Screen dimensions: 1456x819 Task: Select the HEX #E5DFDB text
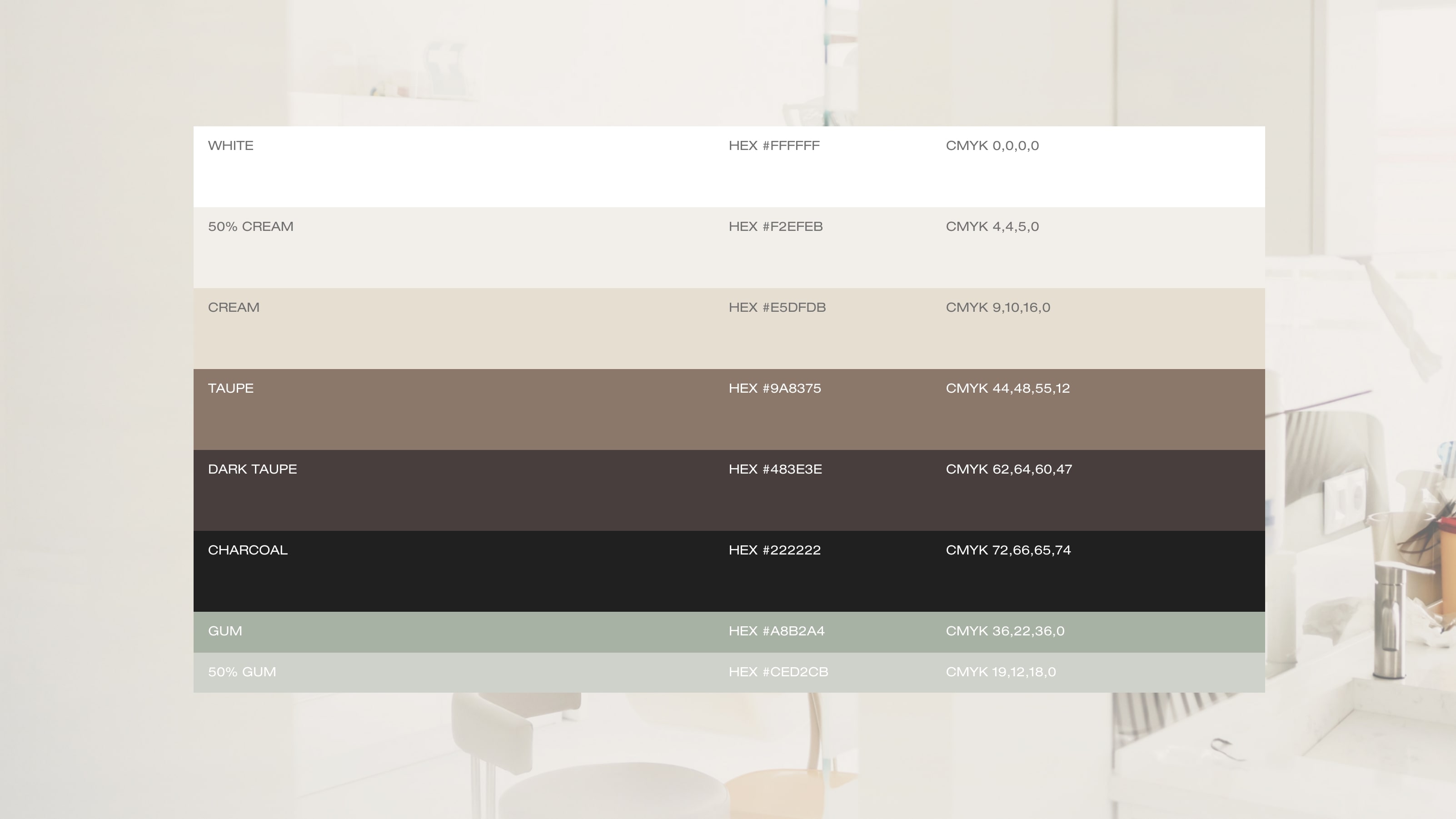777,308
